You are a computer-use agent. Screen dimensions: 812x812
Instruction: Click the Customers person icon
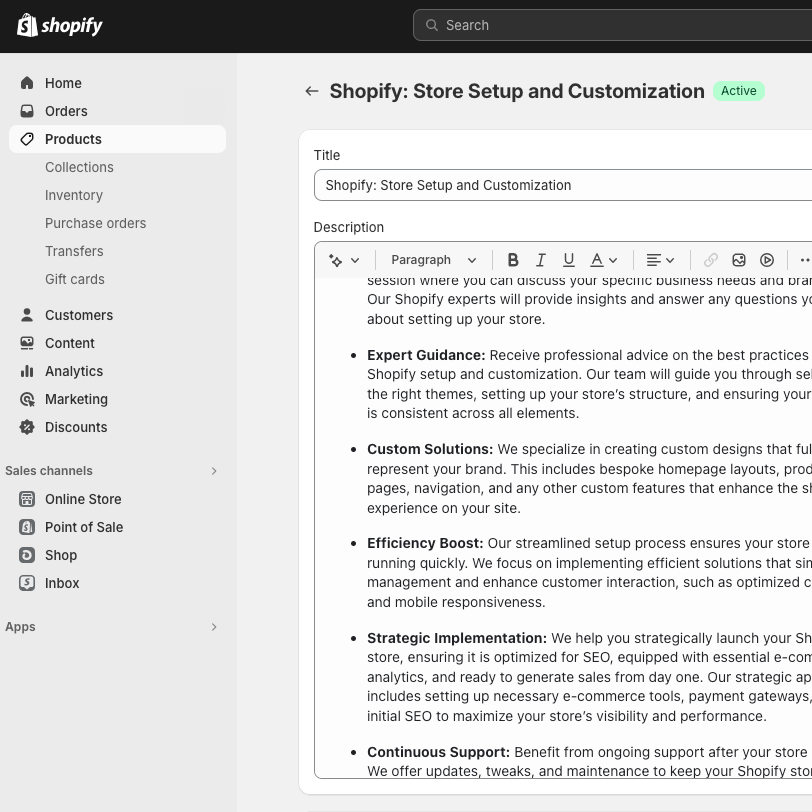click(x=27, y=315)
